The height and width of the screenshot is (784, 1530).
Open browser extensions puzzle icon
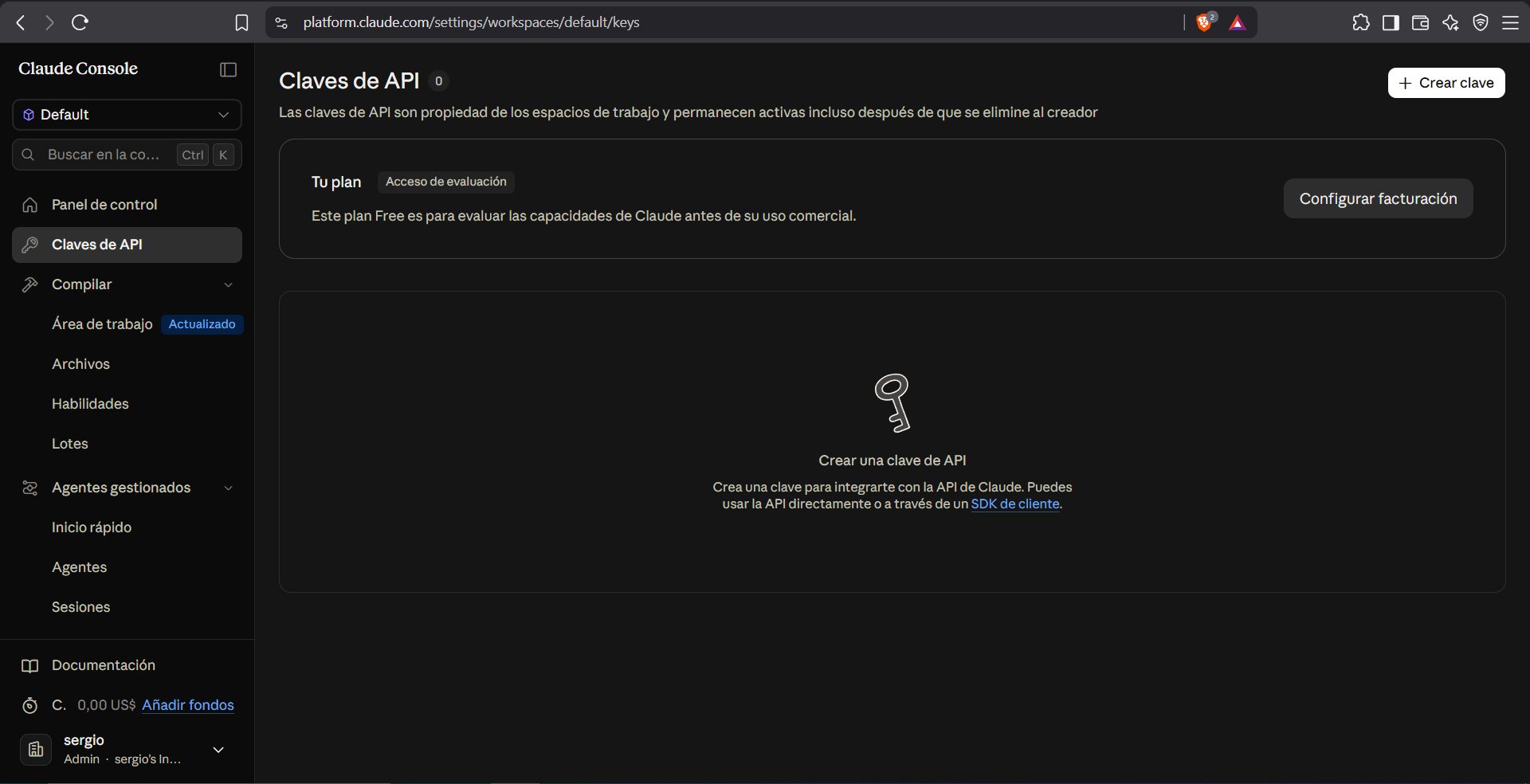[1361, 22]
